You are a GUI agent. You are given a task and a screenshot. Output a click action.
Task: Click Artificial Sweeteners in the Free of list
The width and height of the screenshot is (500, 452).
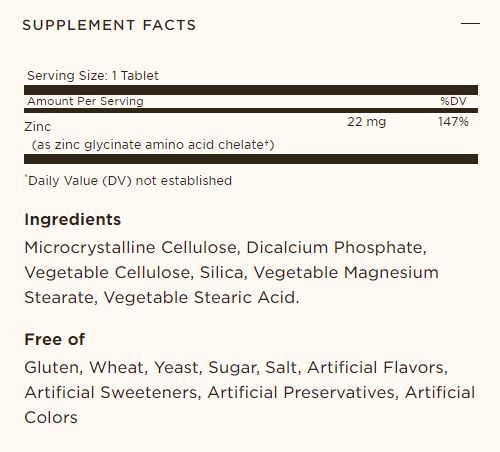coord(111,392)
